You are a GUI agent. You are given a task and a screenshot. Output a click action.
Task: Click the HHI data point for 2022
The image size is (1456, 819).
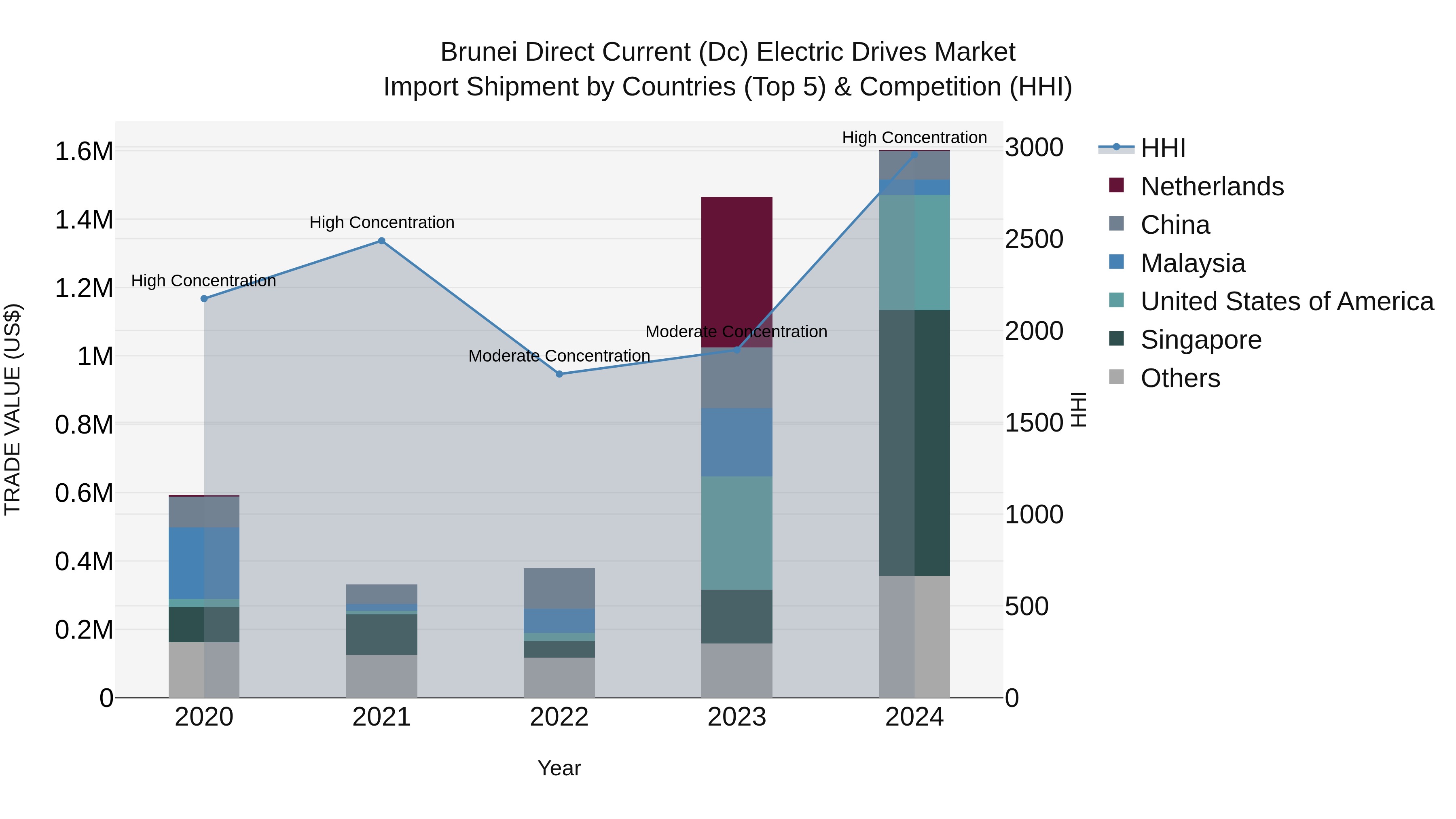[559, 374]
